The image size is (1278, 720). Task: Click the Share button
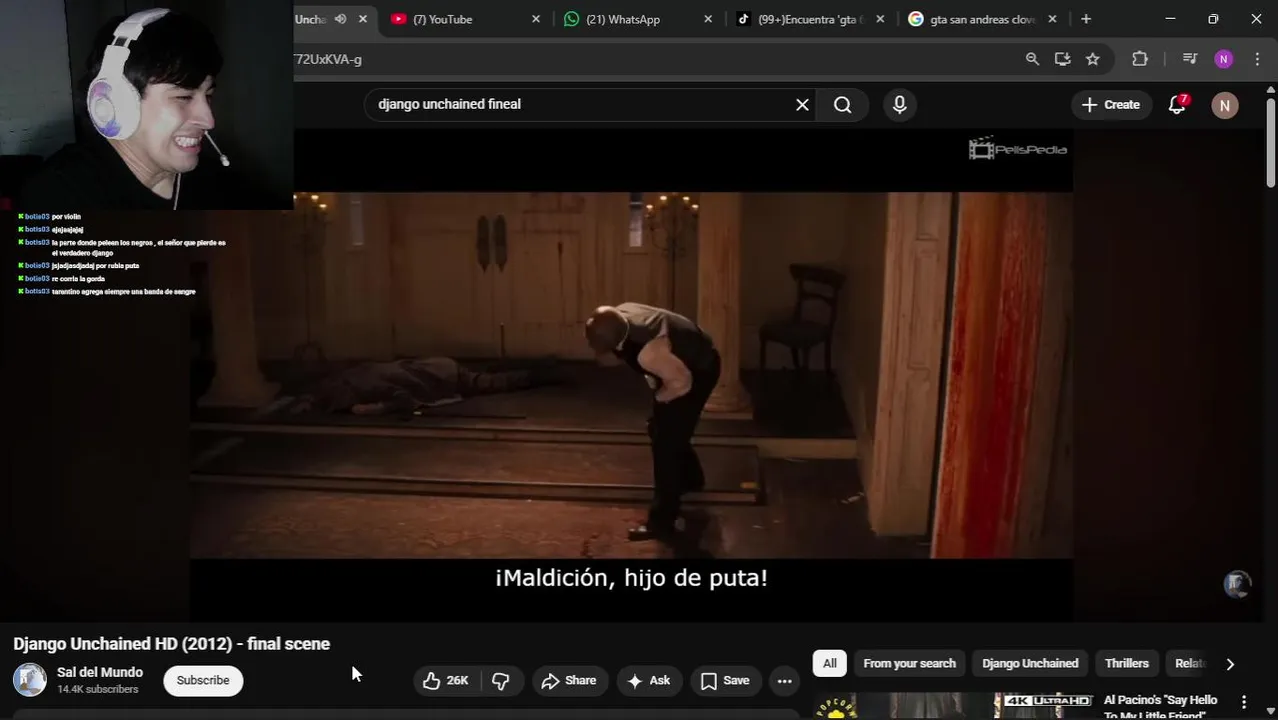(x=569, y=680)
